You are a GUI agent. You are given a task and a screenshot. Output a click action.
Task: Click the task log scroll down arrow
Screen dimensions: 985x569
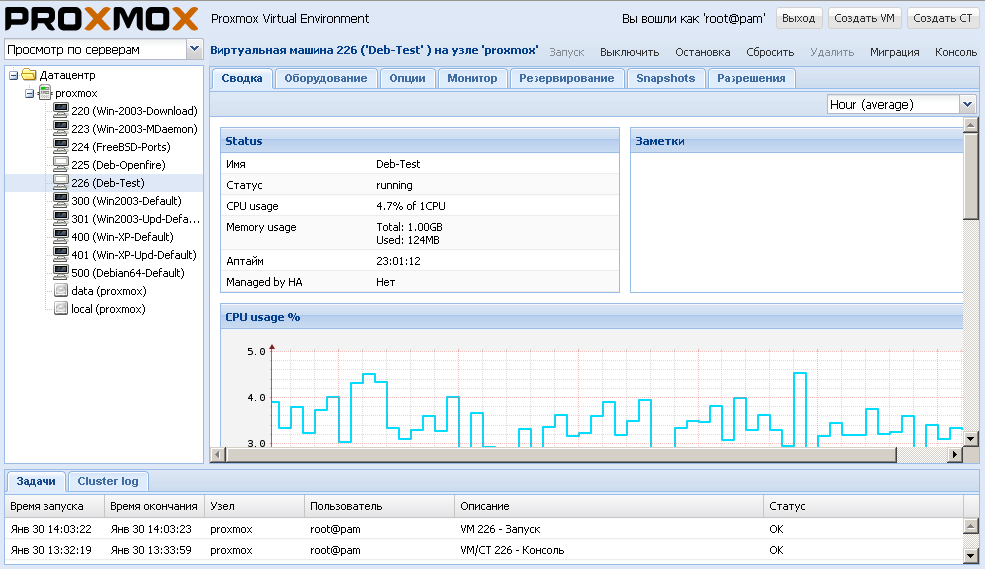(x=971, y=555)
